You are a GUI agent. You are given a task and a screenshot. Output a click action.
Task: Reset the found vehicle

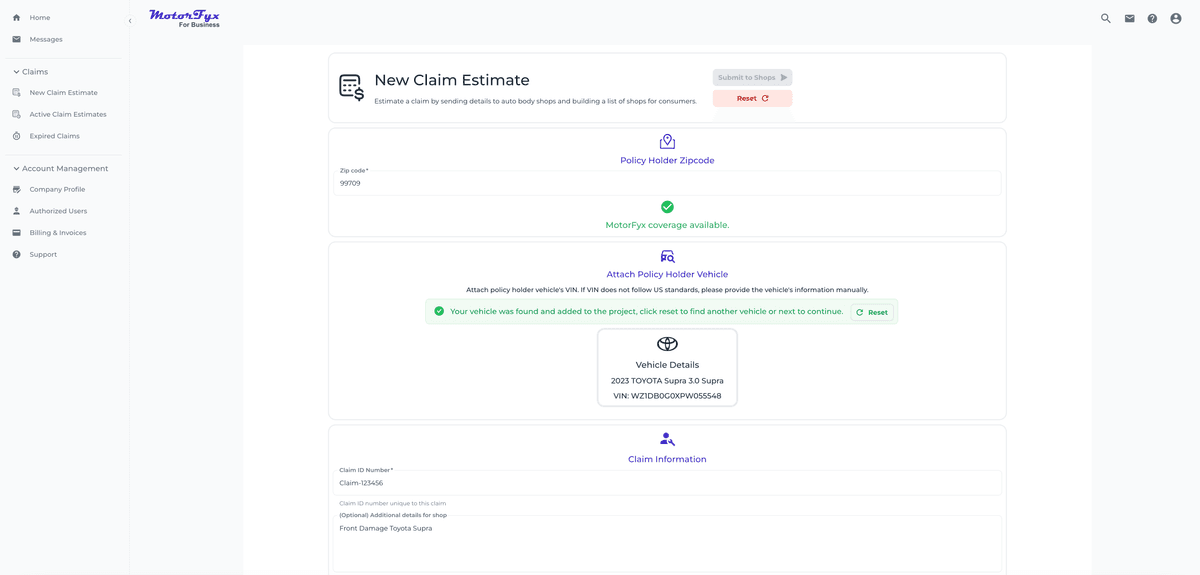point(871,312)
